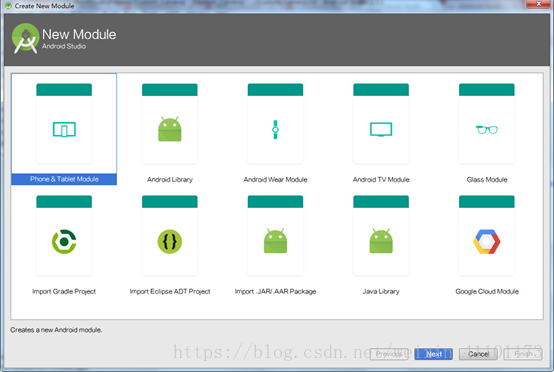Image resolution: width=554 pixels, height=372 pixels.
Task: Choose the Android Library robot icon
Action: point(170,129)
